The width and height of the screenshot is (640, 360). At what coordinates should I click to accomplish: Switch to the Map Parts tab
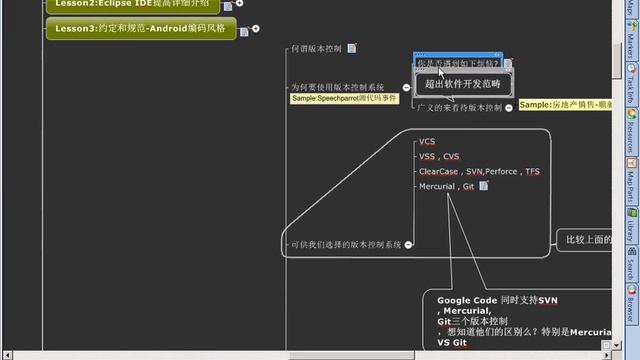coord(631,180)
